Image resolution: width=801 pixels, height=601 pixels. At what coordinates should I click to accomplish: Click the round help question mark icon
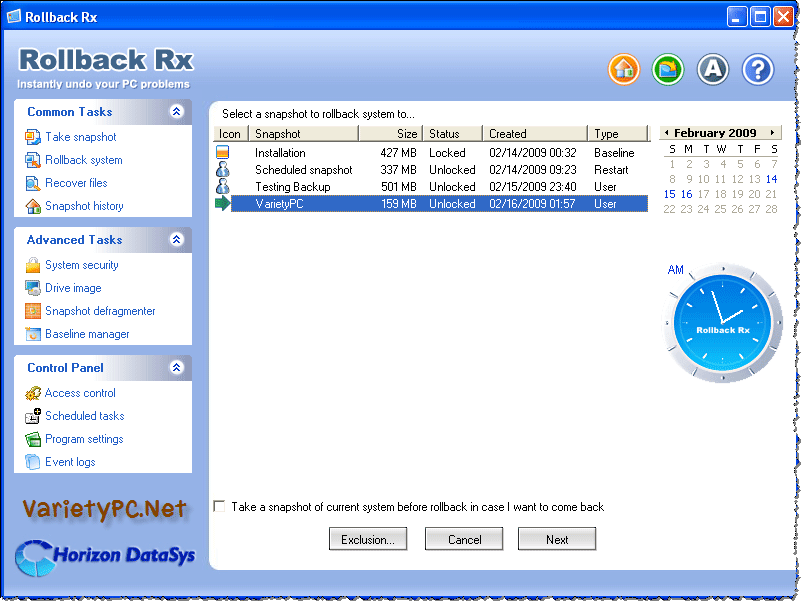(x=758, y=69)
